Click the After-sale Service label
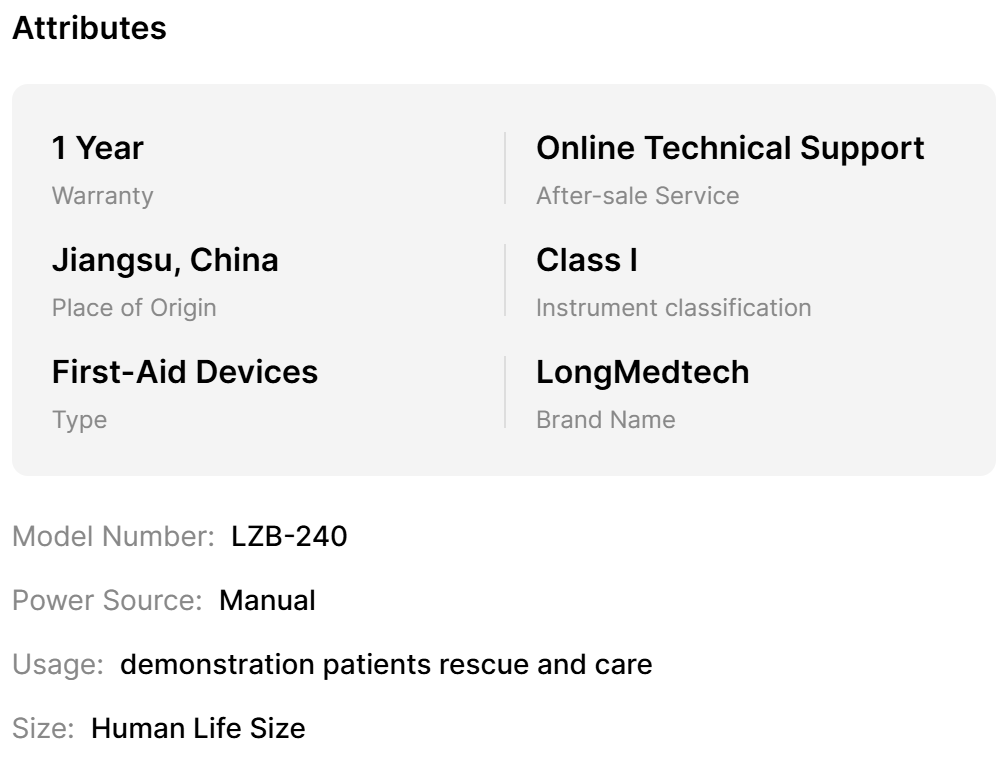Viewport: 1006px width, 762px height. (x=637, y=195)
